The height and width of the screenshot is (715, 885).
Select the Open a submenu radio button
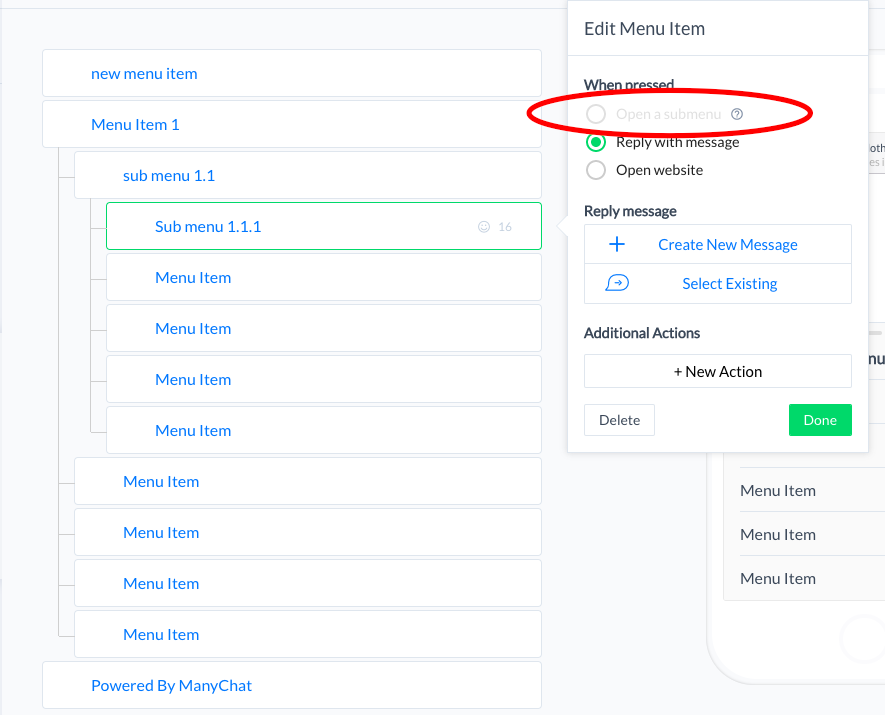click(x=596, y=114)
